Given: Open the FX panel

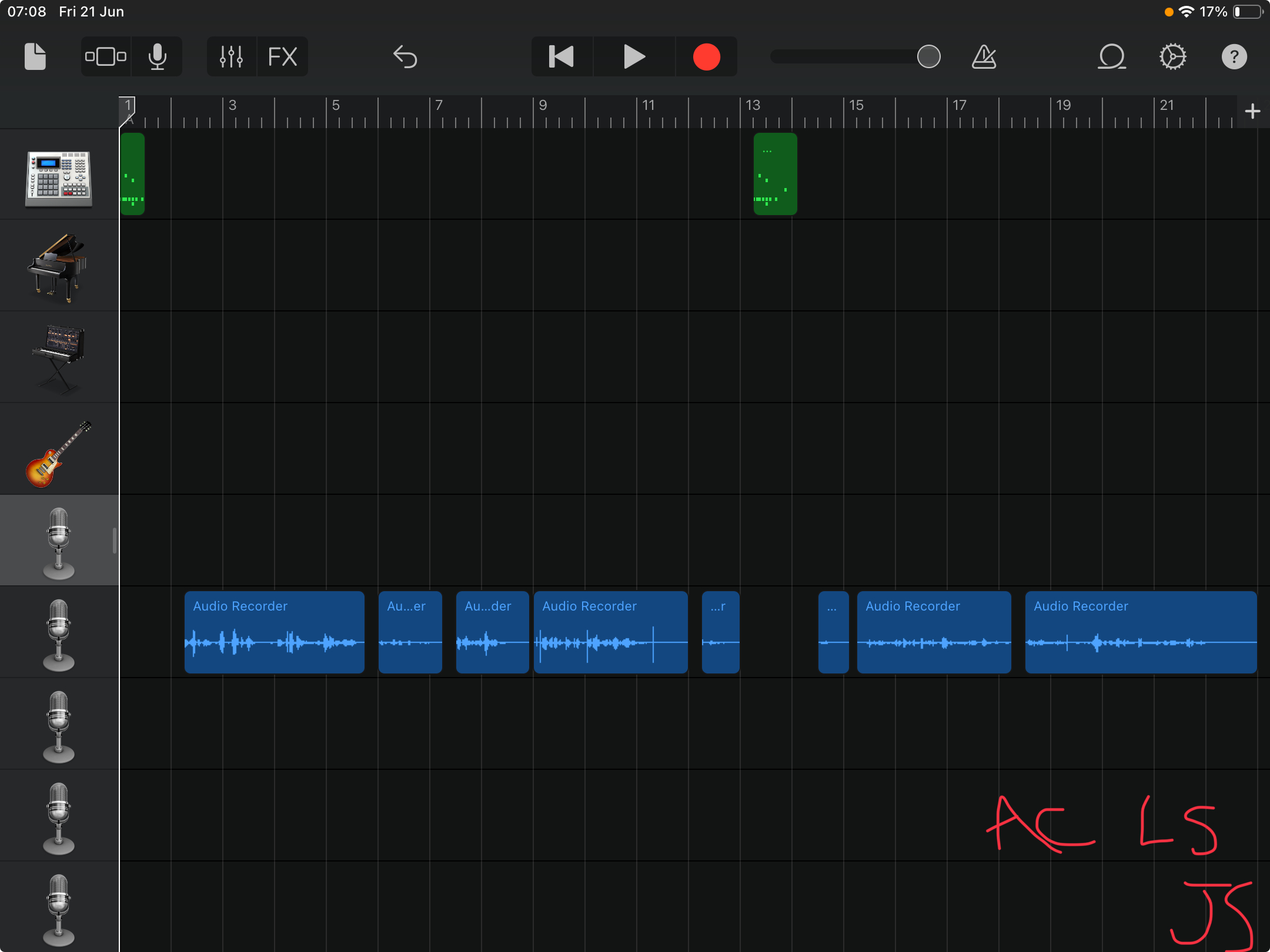Looking at the screenshot, I should (282, 56).
